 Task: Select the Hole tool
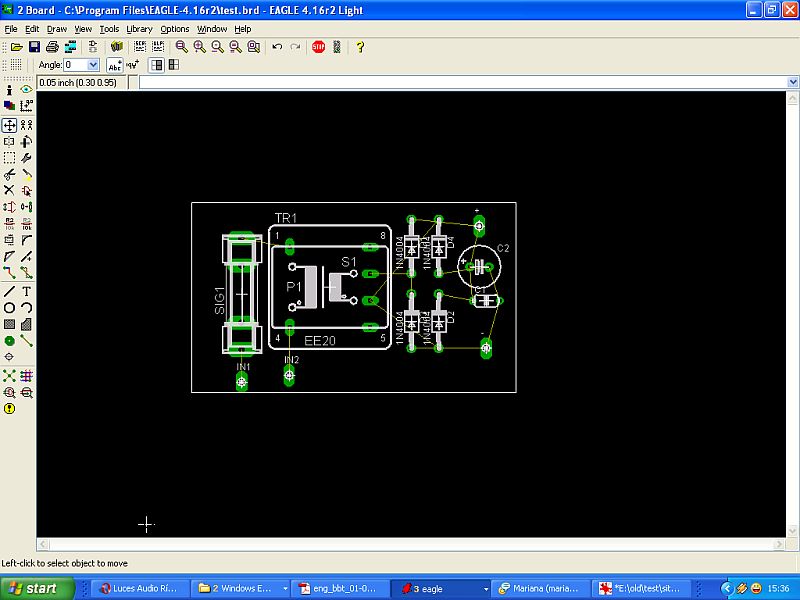(x=9, y=357)
